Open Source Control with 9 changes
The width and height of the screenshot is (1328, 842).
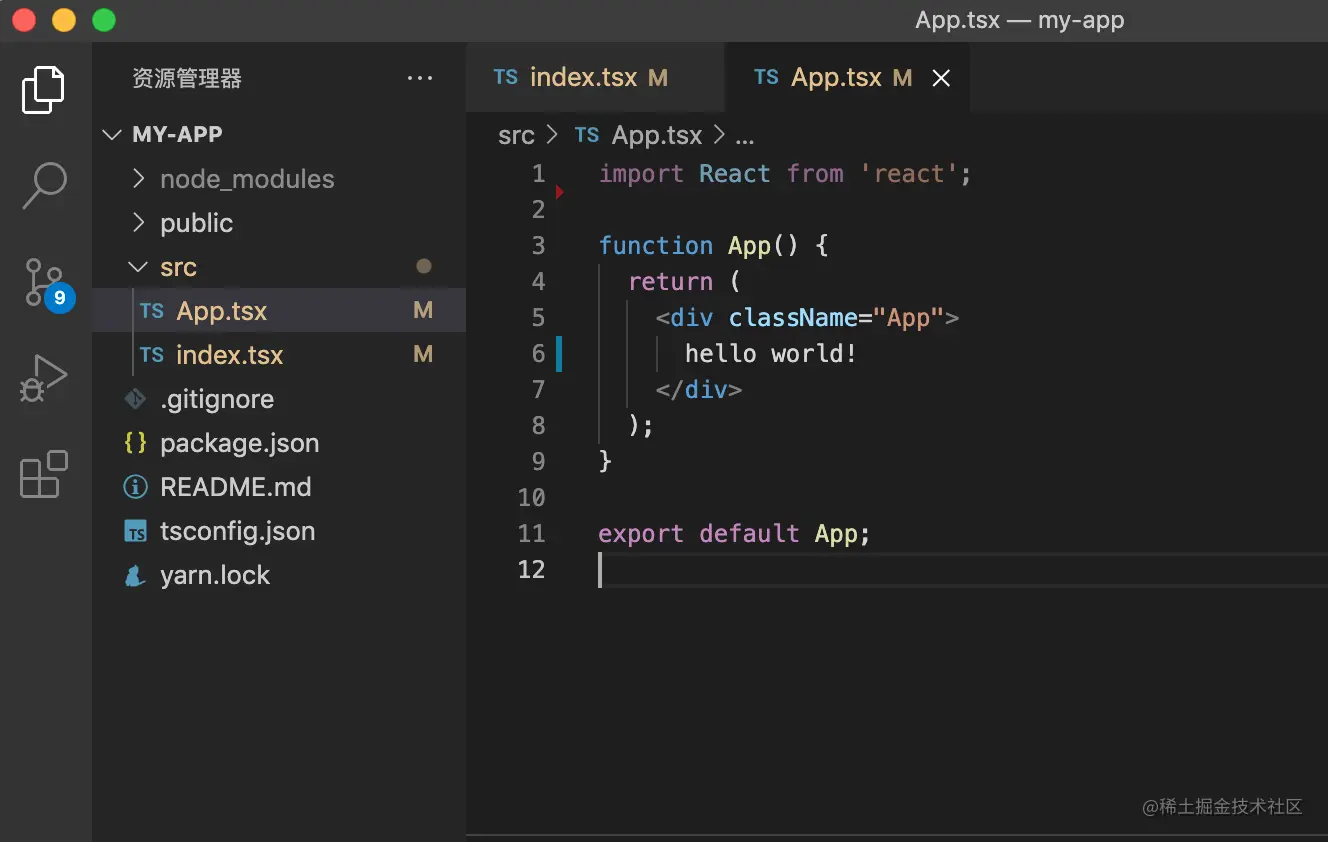pos(44,282)
